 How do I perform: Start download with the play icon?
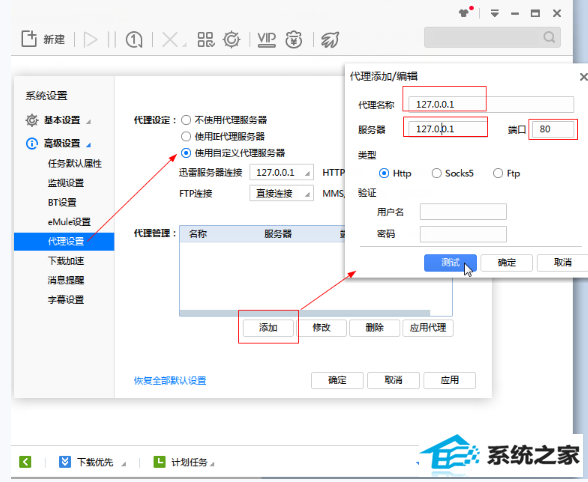[x=91, y=39]
